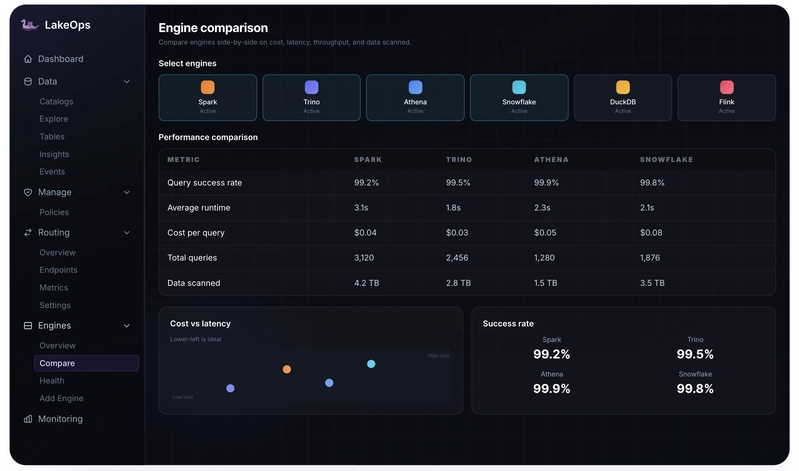Open the Catalogs sidebar item
The height and width of the screenshot is (471, 799).
pyautogui.click(x=56, y=101)
